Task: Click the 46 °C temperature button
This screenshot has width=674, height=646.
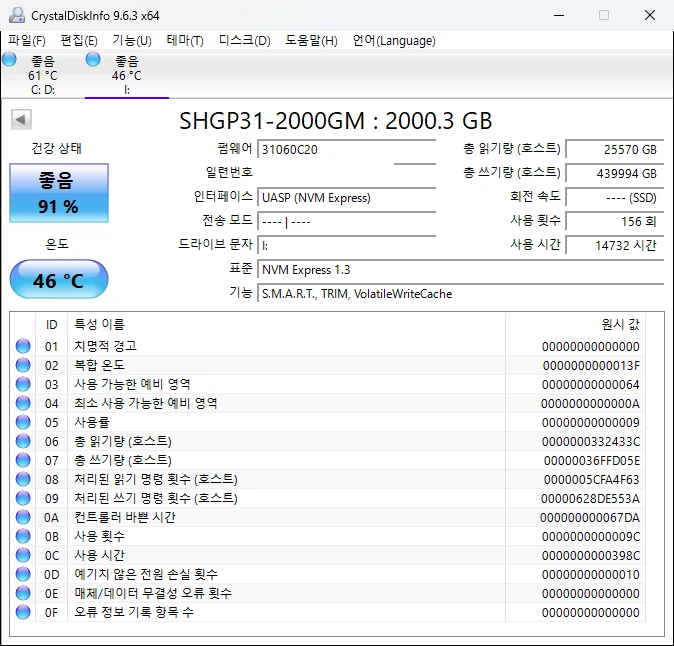Action: point(59,279)
